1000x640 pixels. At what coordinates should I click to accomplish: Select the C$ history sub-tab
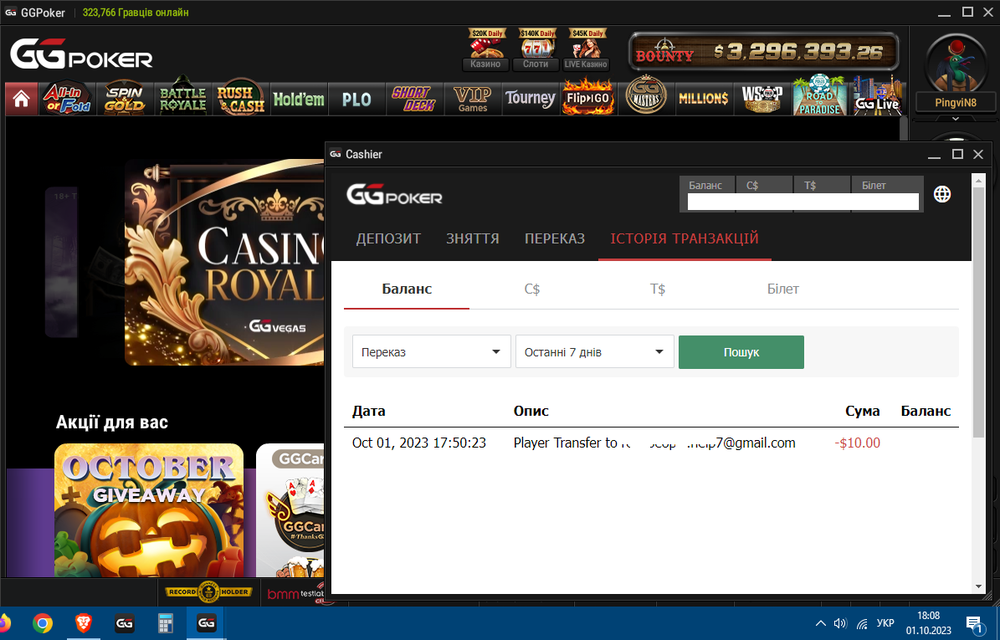532,289
